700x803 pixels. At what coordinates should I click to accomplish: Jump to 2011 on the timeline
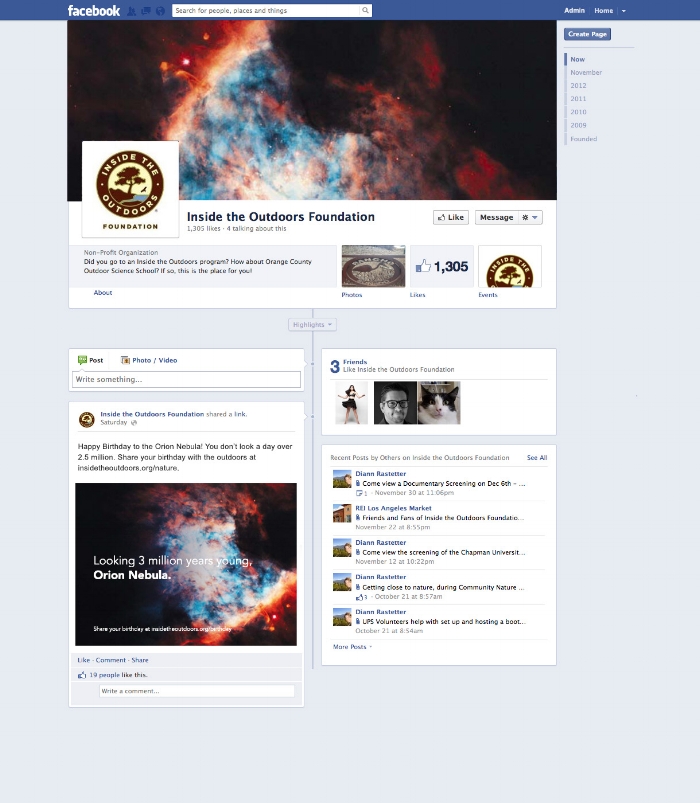click(578, 99)
